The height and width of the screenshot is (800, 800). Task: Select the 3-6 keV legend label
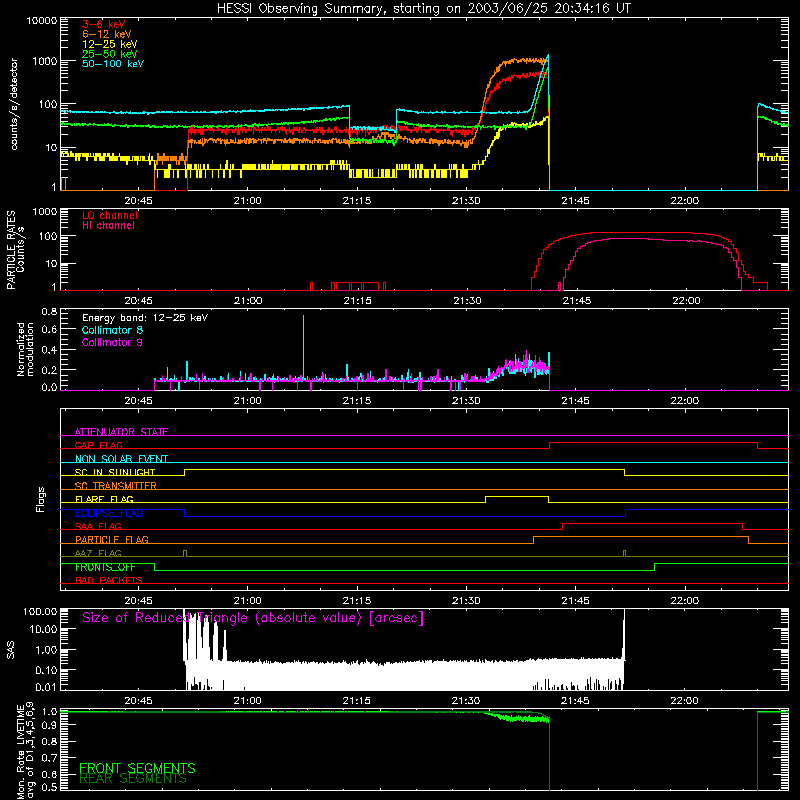pos(103,24)
